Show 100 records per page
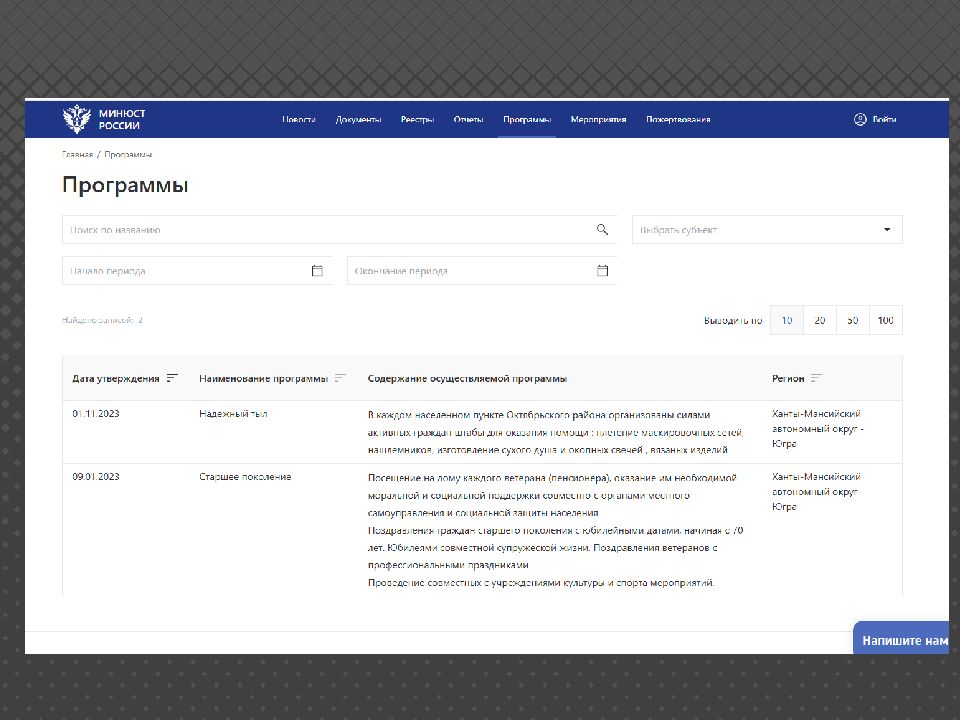 pos(886,320)
